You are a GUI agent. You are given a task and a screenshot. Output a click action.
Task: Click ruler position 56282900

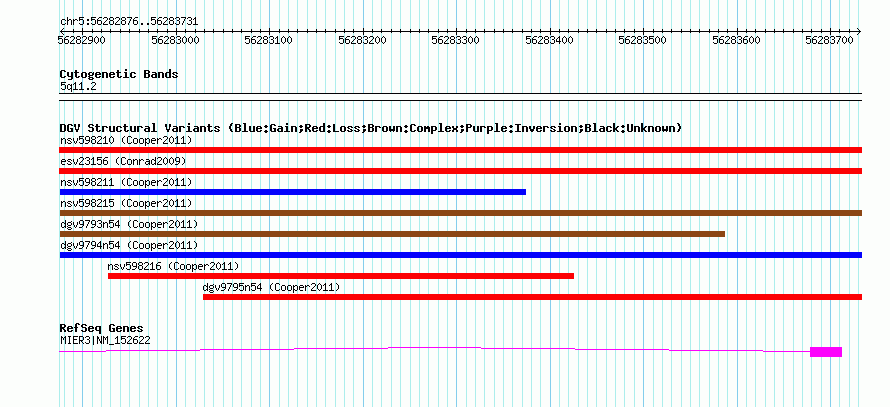click(82, 40)
